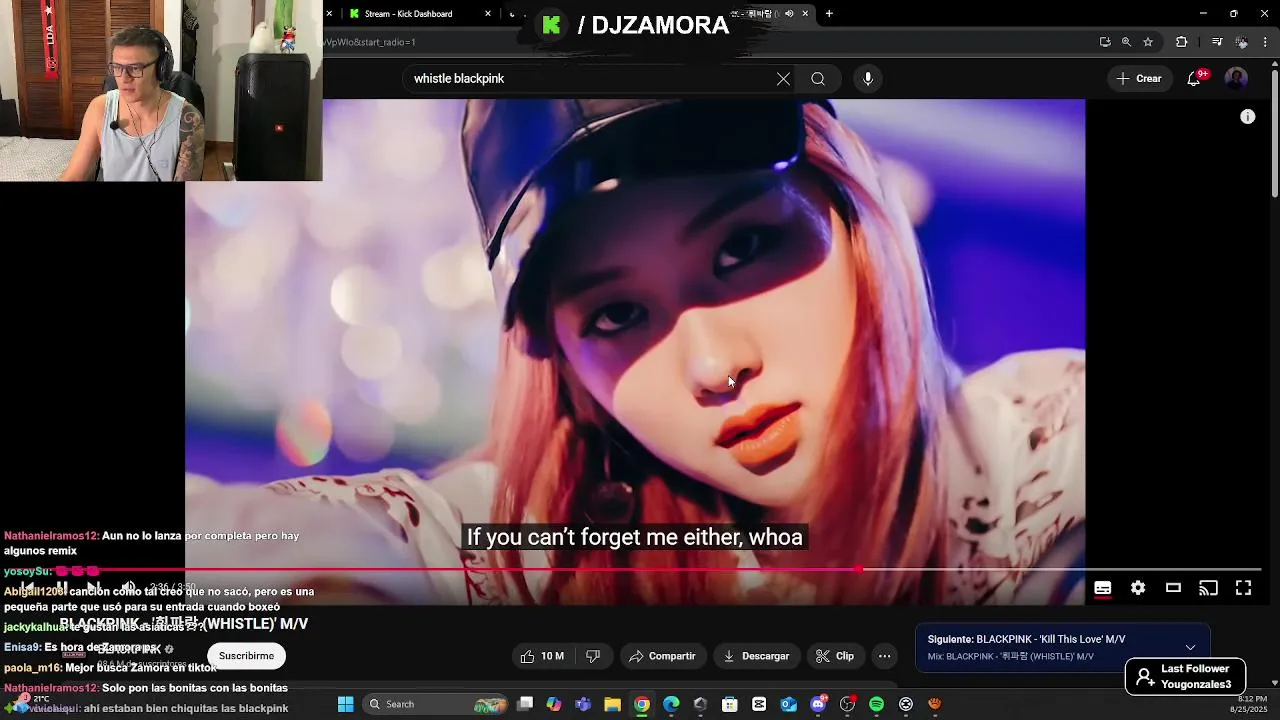
Task: Pause the video with the pause button
Action: (62, 587)
